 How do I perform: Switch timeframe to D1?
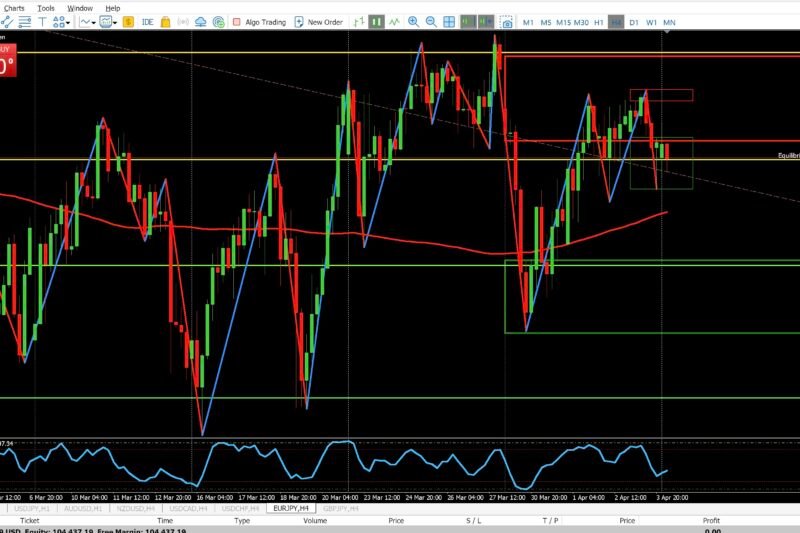click(634, 22)
